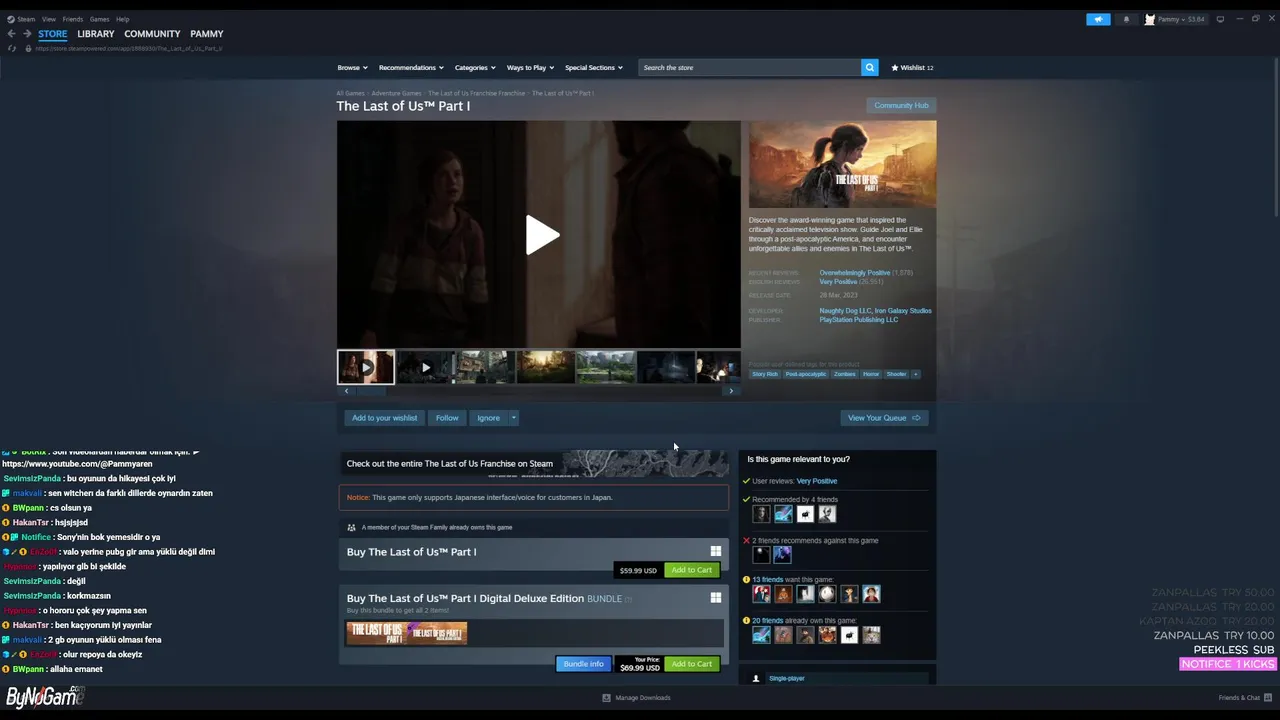The width and height of the screenshot is (1280, 720).
Task: Click the 13 friends link
Action: [768, 580]
